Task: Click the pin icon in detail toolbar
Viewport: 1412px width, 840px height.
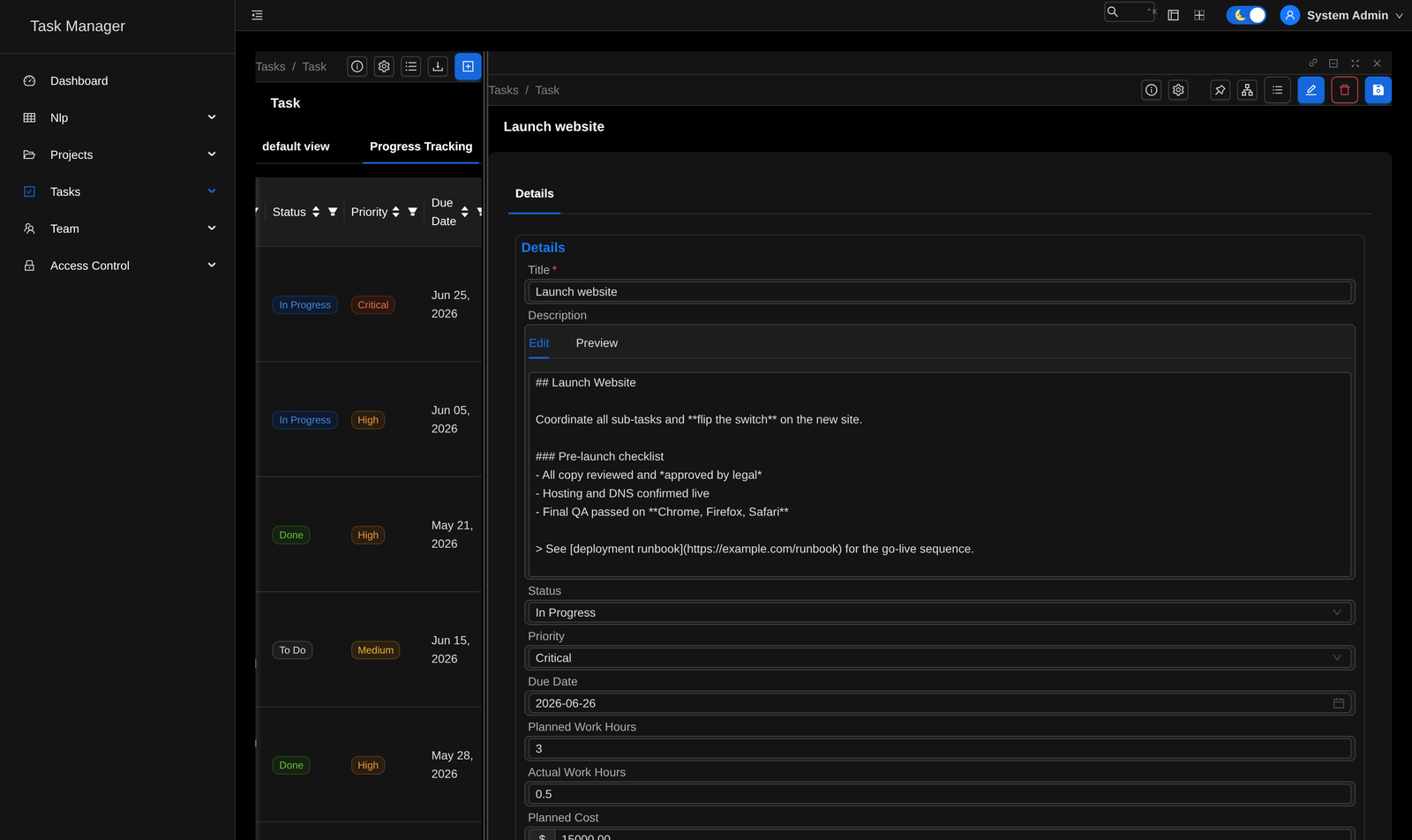Action: tap(1220, 90)
